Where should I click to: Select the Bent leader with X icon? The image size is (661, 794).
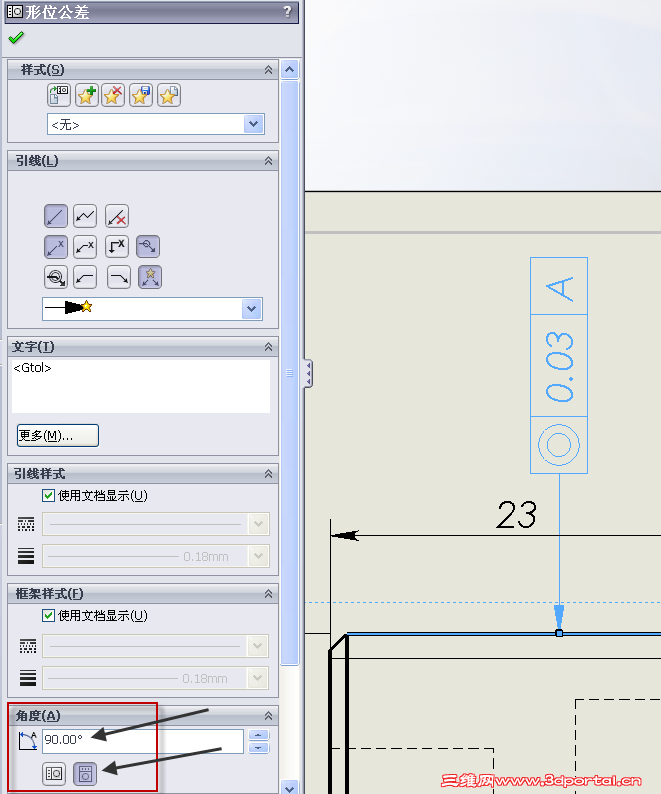[85, 247]
